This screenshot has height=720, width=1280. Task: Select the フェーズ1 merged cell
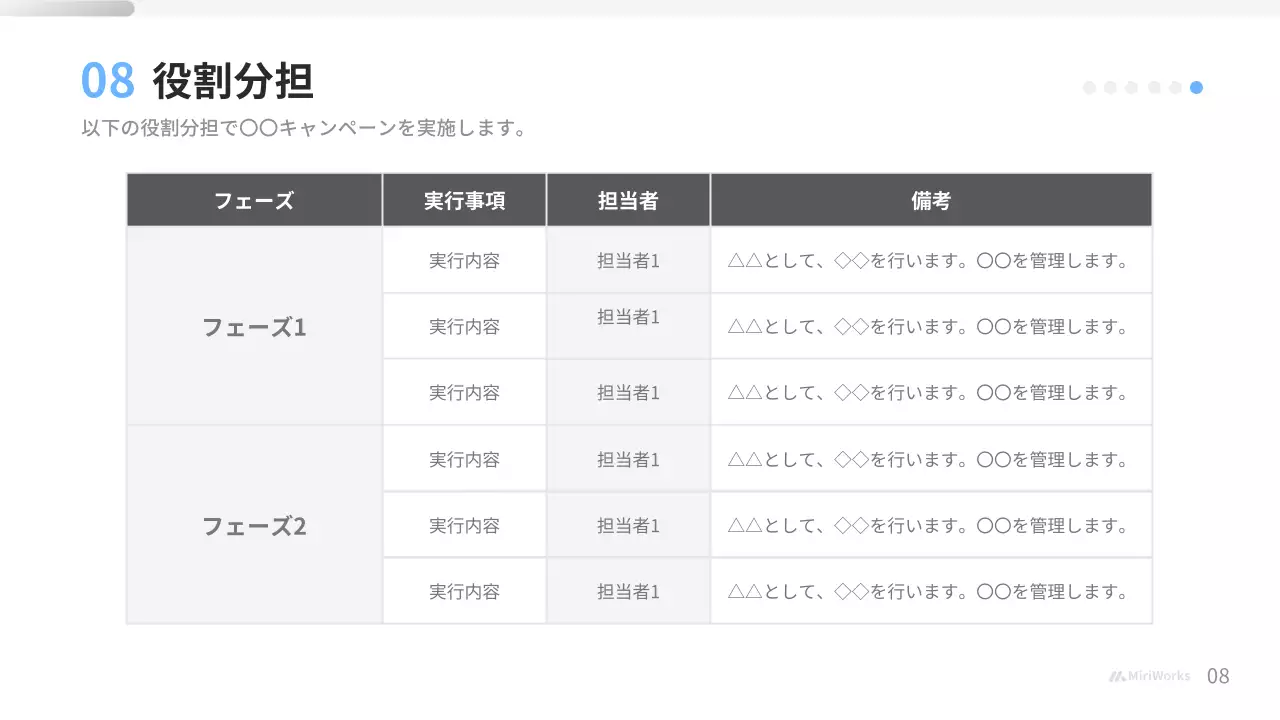click(x=254, y=327)
